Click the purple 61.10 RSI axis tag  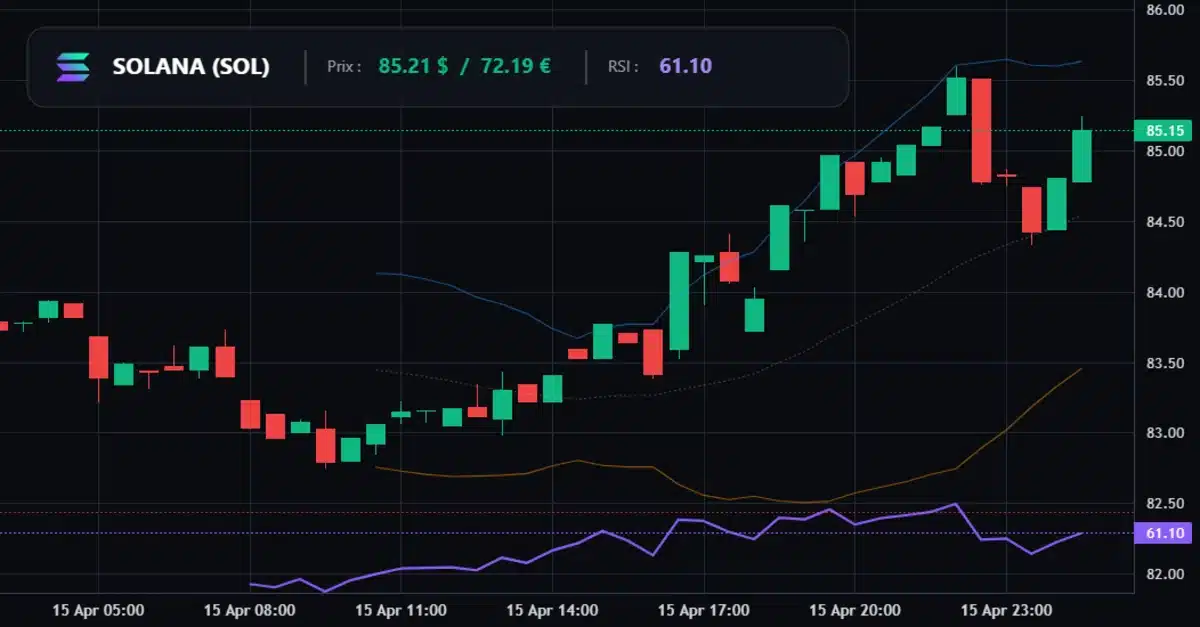coord(1165,533)
